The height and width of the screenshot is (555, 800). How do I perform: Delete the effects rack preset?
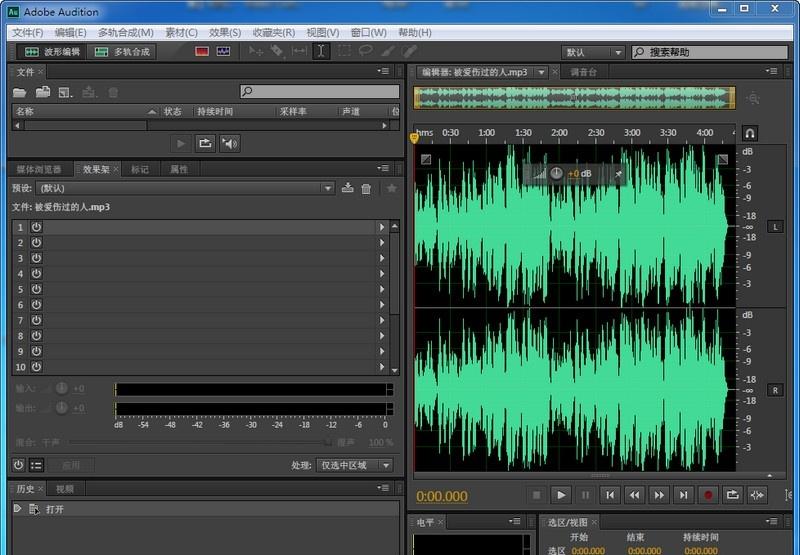[366, 188]
